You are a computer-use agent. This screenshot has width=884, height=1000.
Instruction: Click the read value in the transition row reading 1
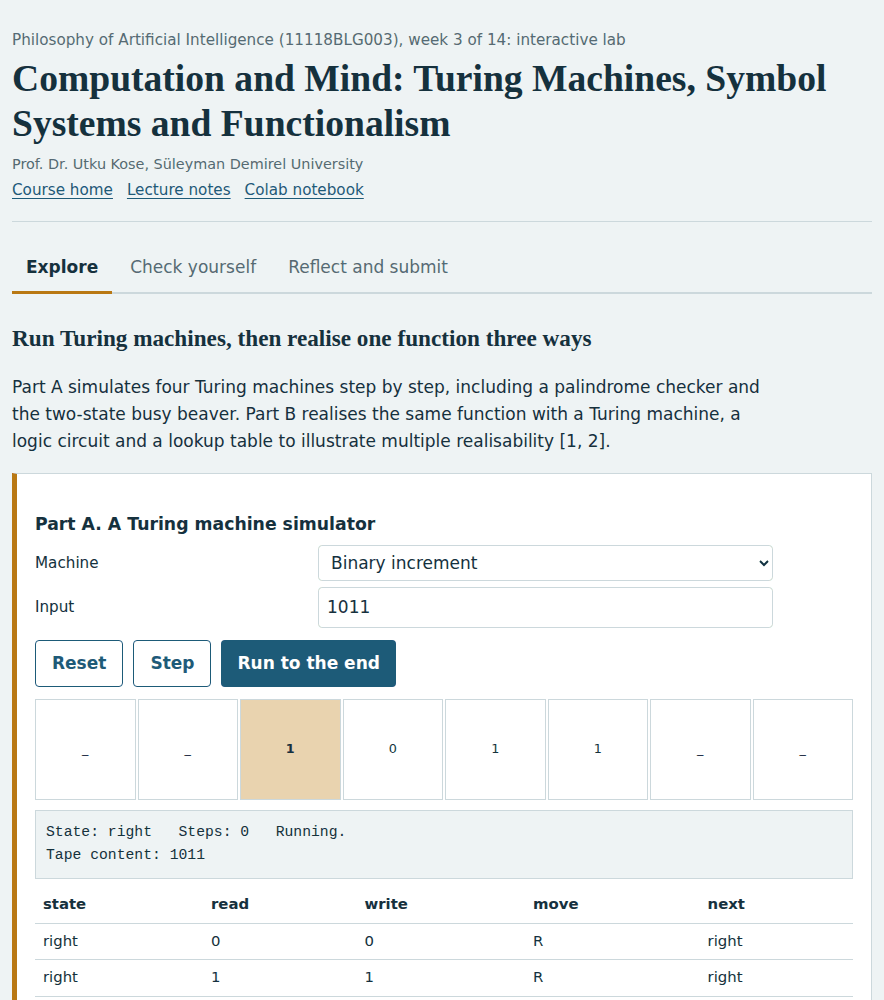point(216,977)
